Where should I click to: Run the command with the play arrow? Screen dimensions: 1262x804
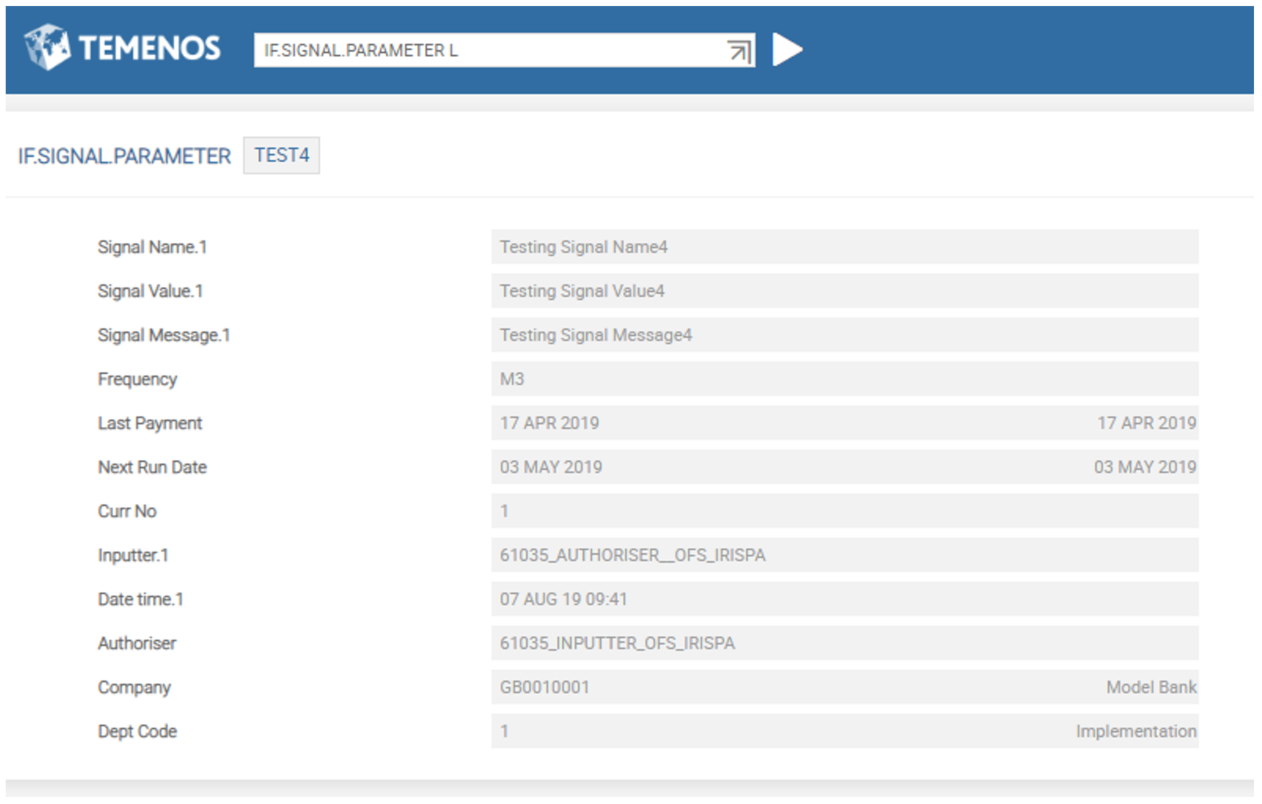click(788, 50)
